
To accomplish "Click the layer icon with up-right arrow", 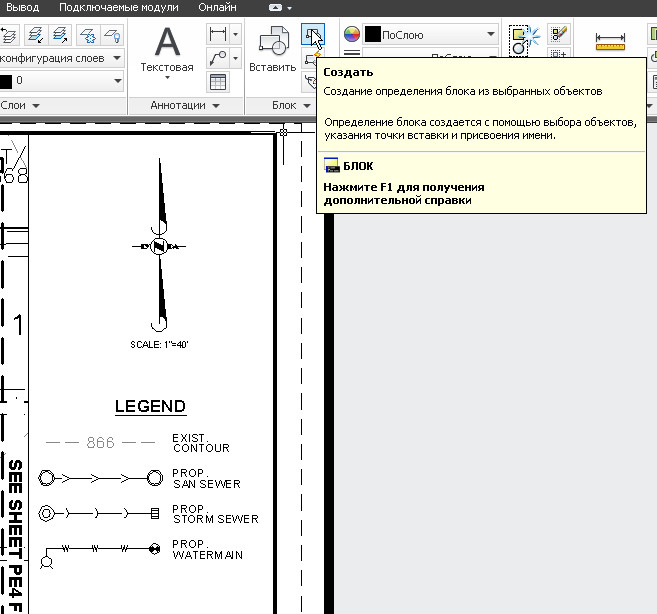I will click(60, 35).
